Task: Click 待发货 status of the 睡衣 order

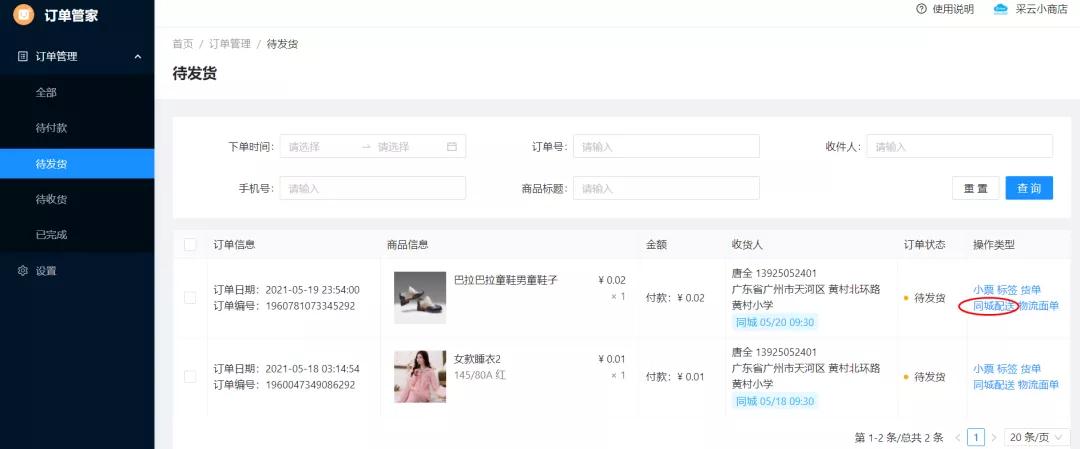Action: tap(930, 377)
